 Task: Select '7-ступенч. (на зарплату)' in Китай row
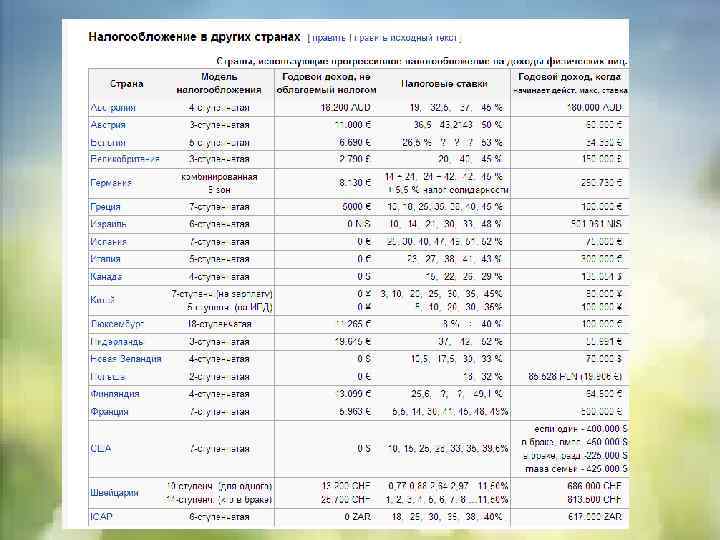pyautogui.click(x=221, y=294)
